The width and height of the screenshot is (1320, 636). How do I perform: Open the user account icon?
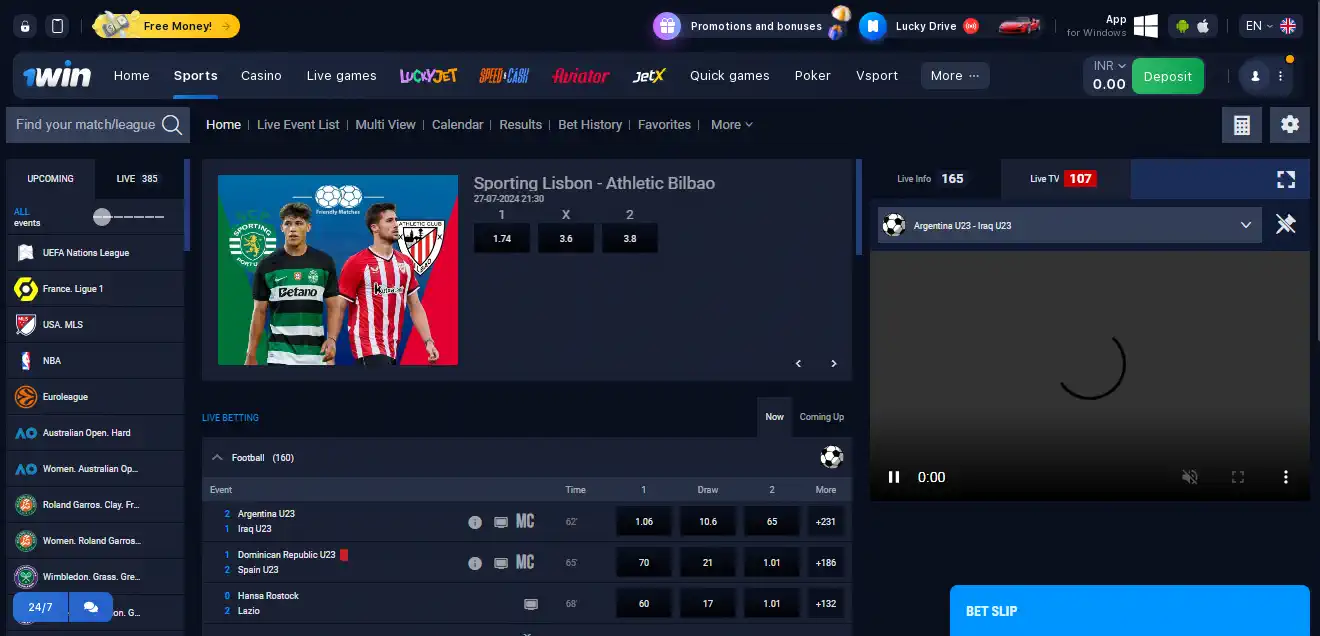pos(1253,75)
